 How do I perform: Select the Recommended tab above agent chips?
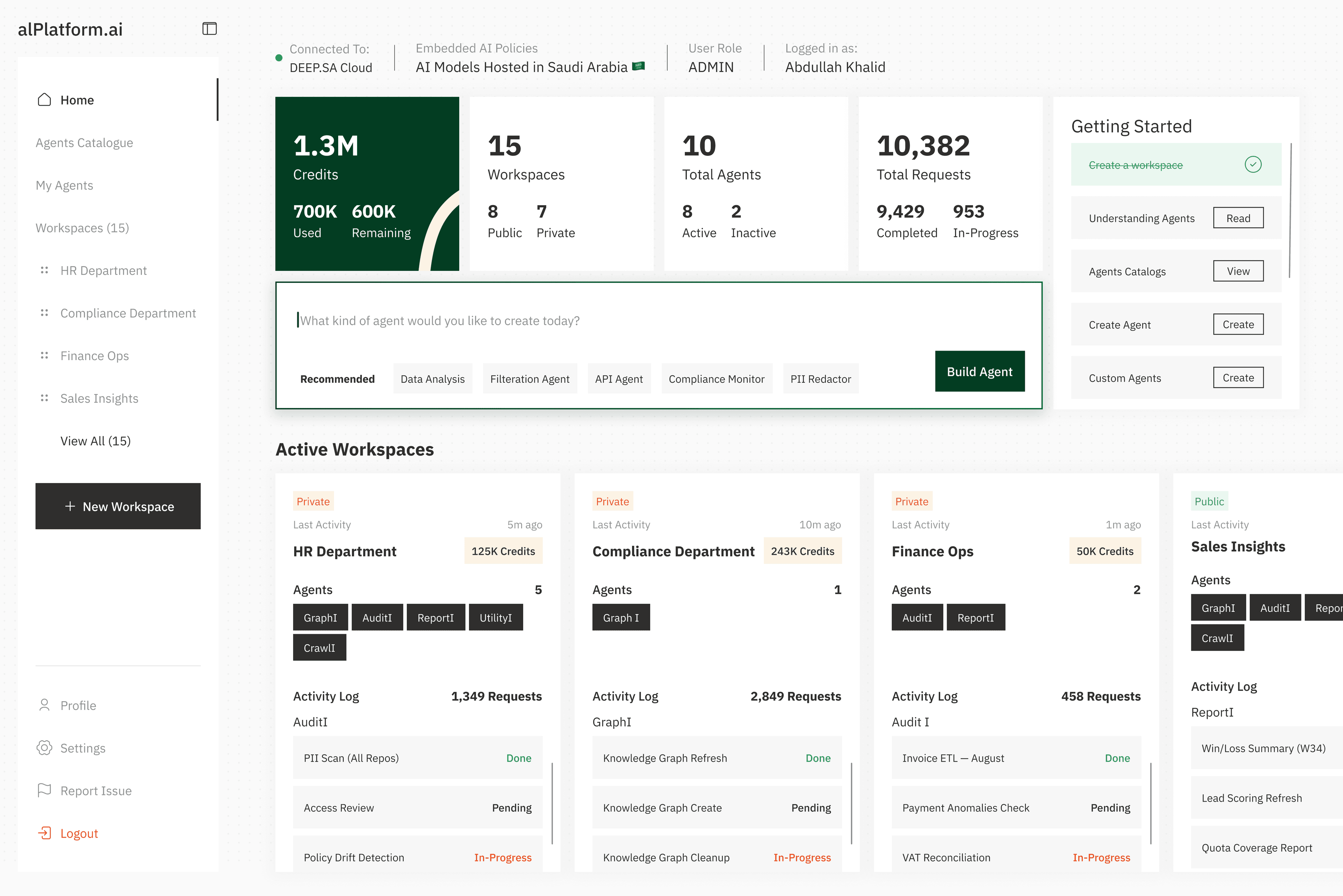pyautogui.click(x=337, y=378)
